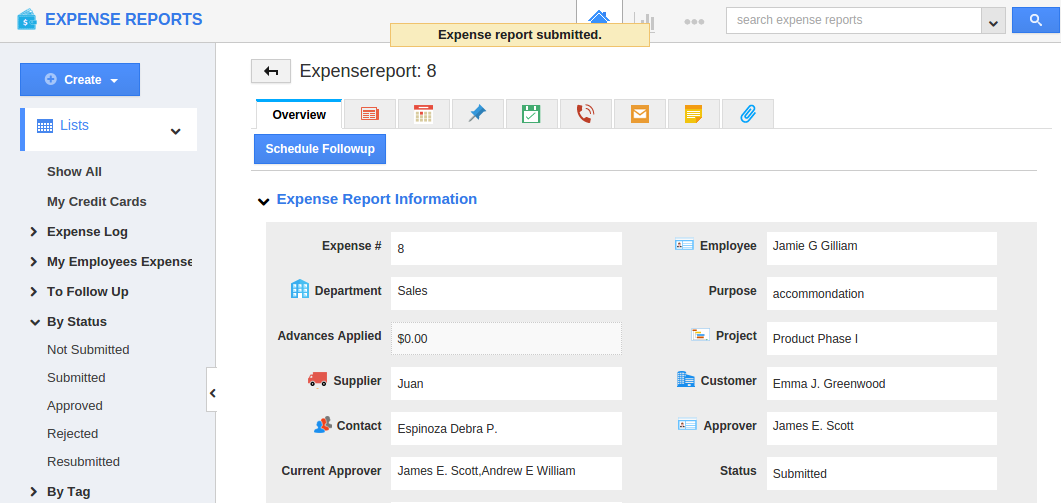Viewport: 1061px width, 503px height.
Task: Click the blue pushpin tab icon
Action: (477, 115)
